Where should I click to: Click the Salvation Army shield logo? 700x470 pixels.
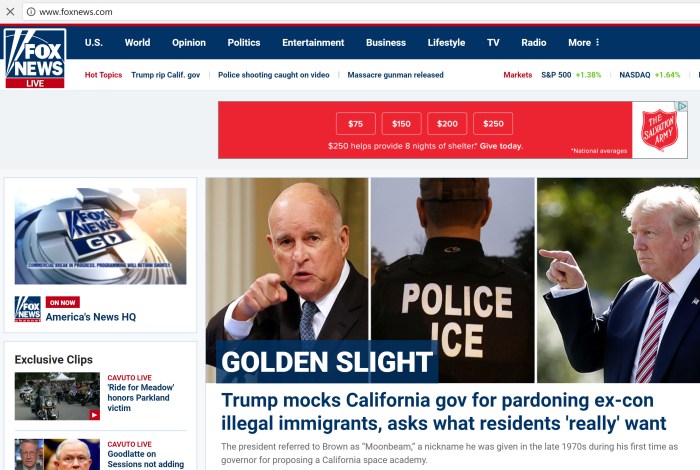click(659, 130)
